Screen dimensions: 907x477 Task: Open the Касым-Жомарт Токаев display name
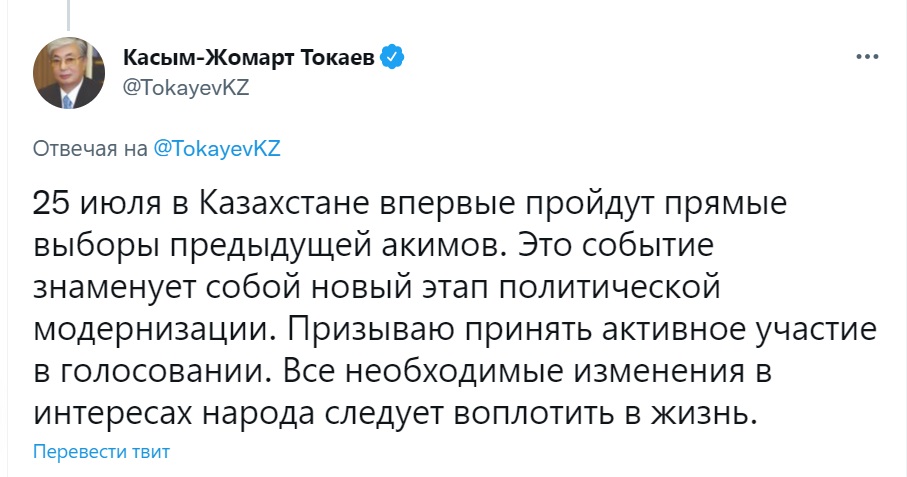[251, 58]
